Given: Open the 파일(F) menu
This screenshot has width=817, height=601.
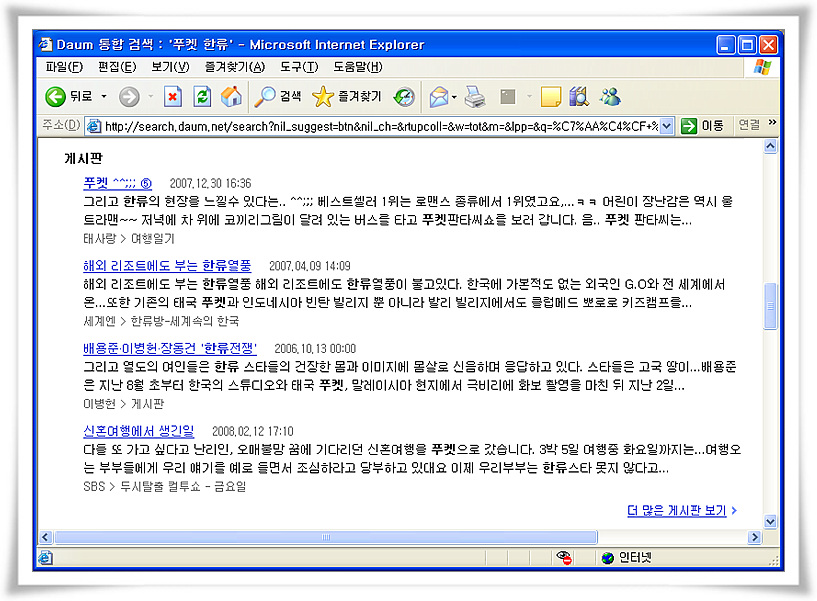Looking at the screenshot, I should [x=64, y=67].
